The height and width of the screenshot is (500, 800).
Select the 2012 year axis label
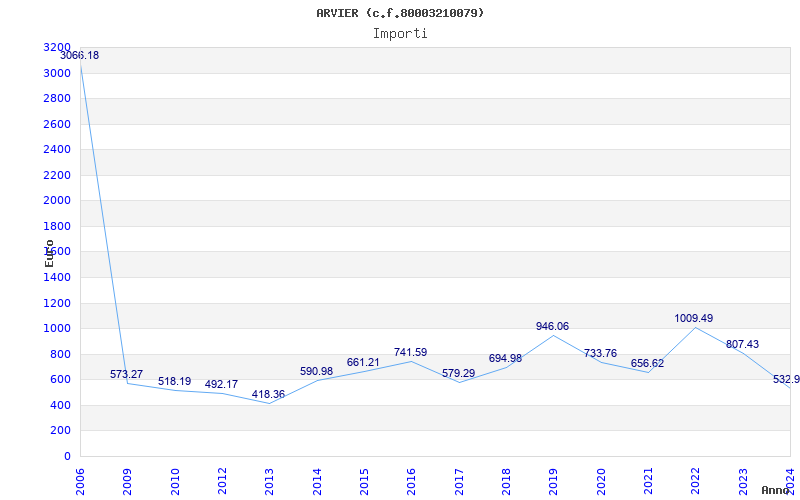coord(222,481)
